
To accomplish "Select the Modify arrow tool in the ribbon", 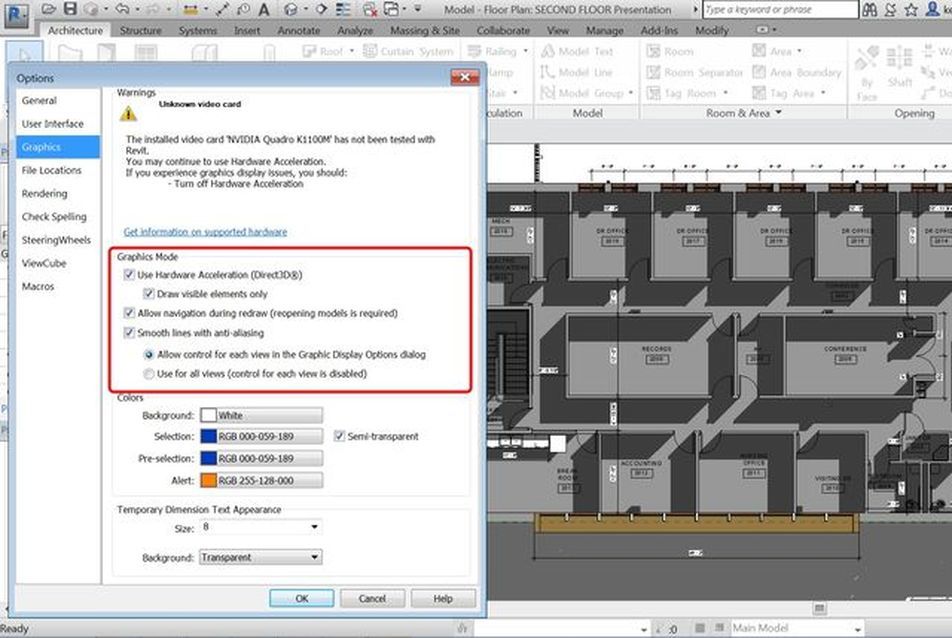I will (x=24, y=53).
